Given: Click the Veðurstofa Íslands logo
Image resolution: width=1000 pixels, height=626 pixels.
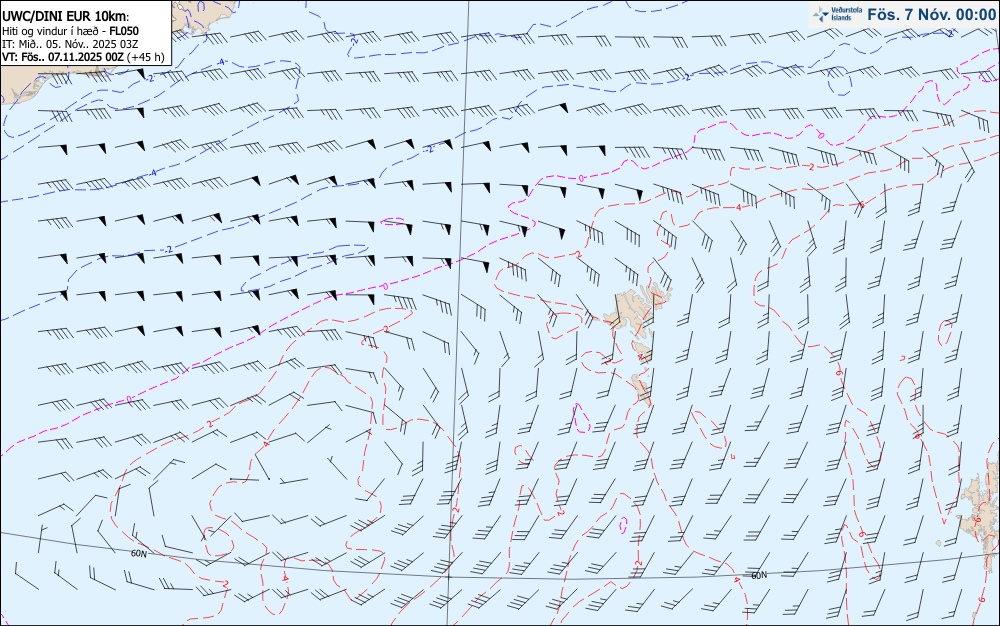Looking at the screenshot, I should (838, 14).
